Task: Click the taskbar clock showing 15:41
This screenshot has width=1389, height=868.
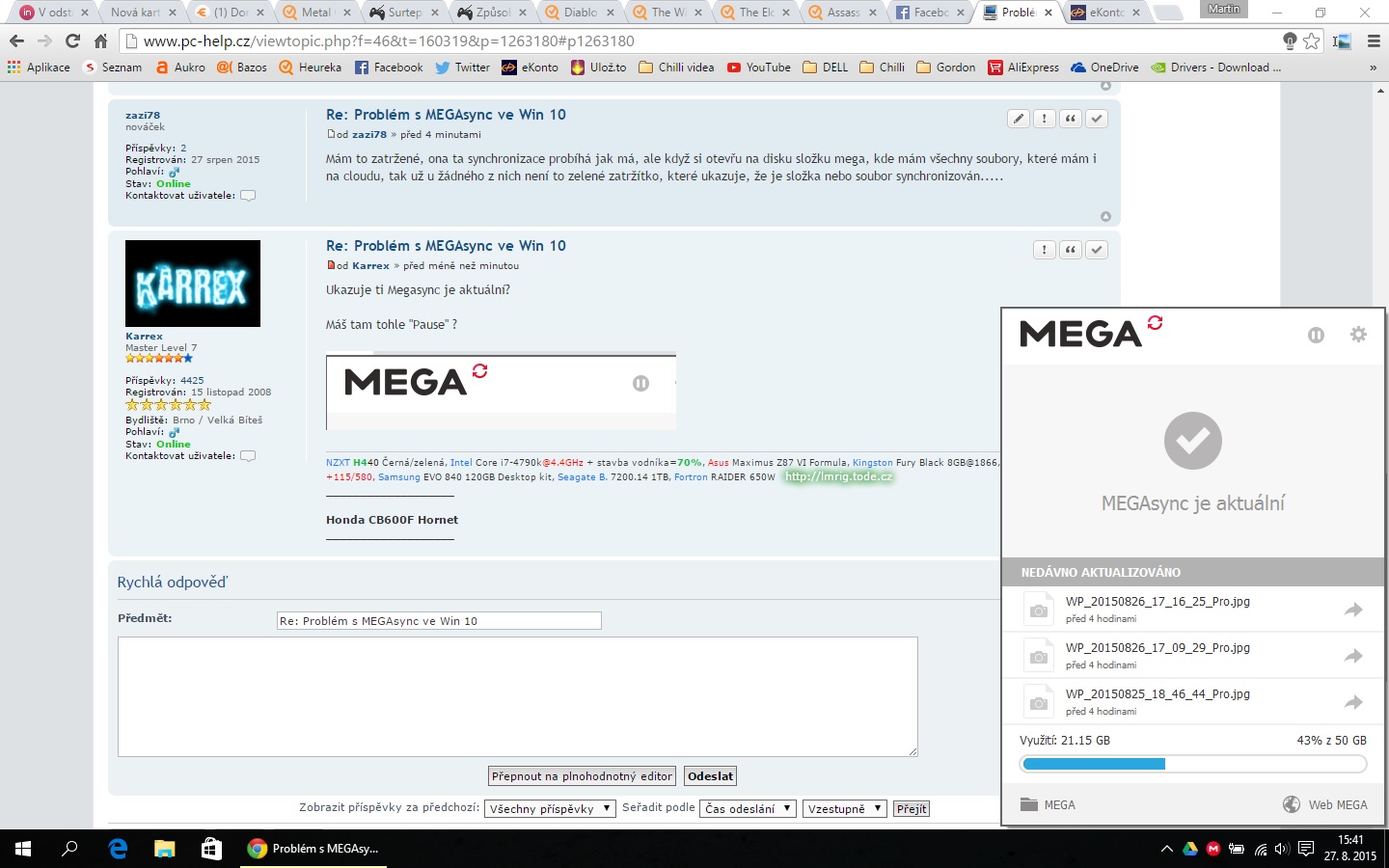Action: pyautogui.click(x=1350, y=848)
